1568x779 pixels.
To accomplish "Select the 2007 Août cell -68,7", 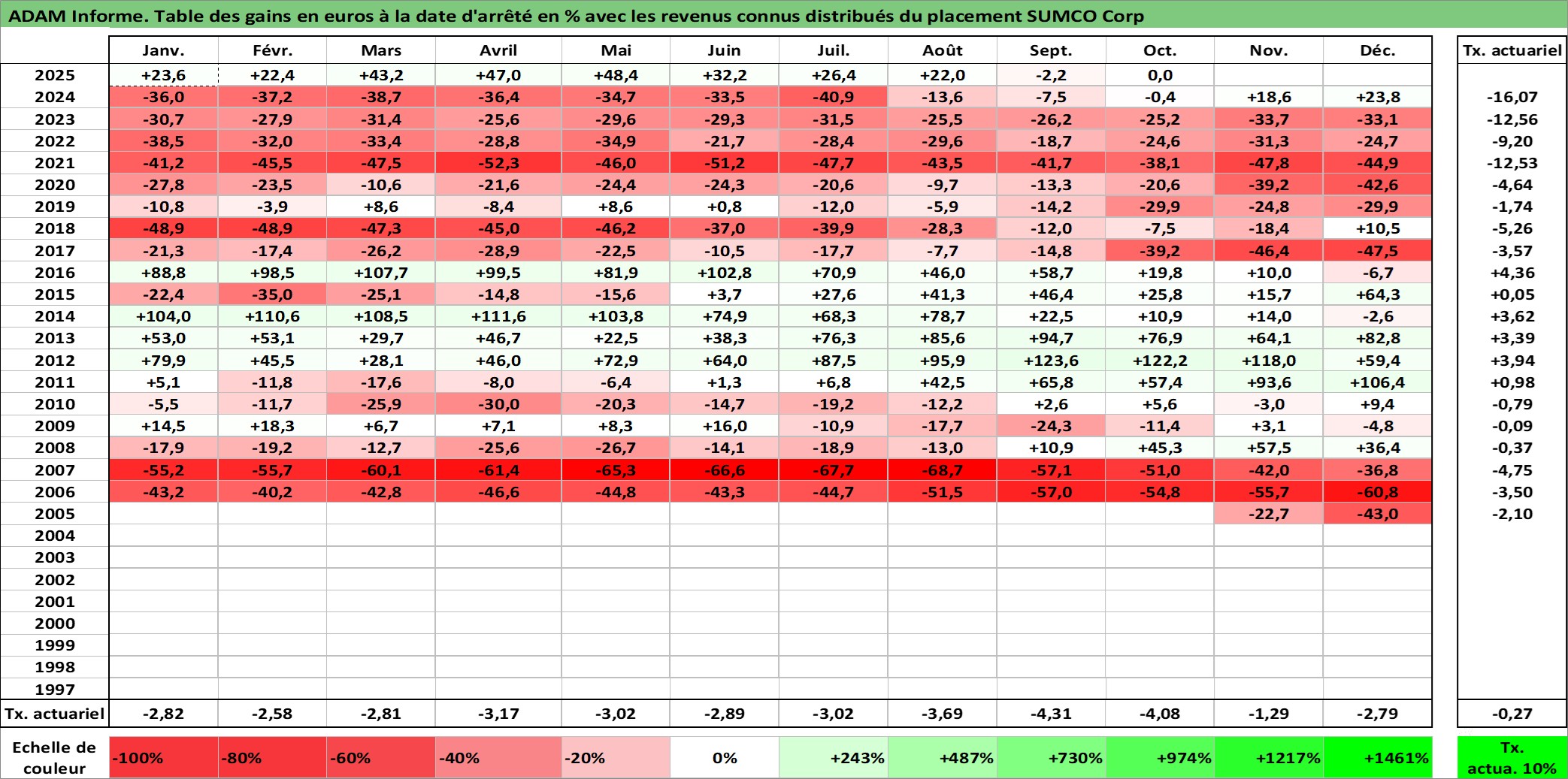I will click(x=943, y=470).
